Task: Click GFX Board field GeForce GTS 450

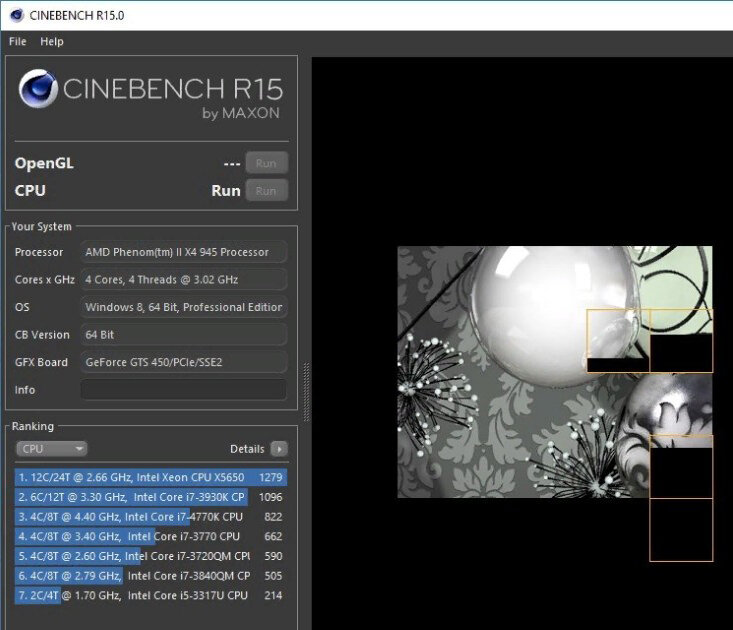Action: (184, 362)
